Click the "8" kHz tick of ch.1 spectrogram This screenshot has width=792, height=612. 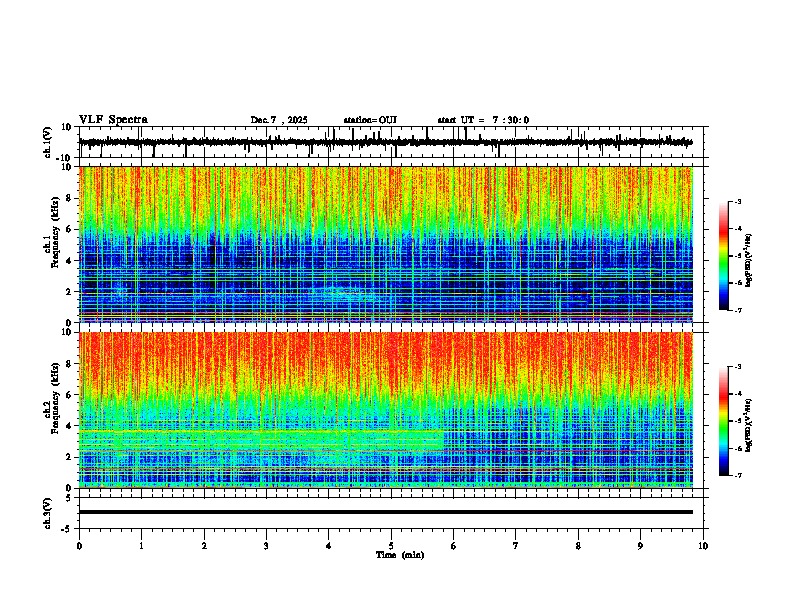click(x=70, y=198)
